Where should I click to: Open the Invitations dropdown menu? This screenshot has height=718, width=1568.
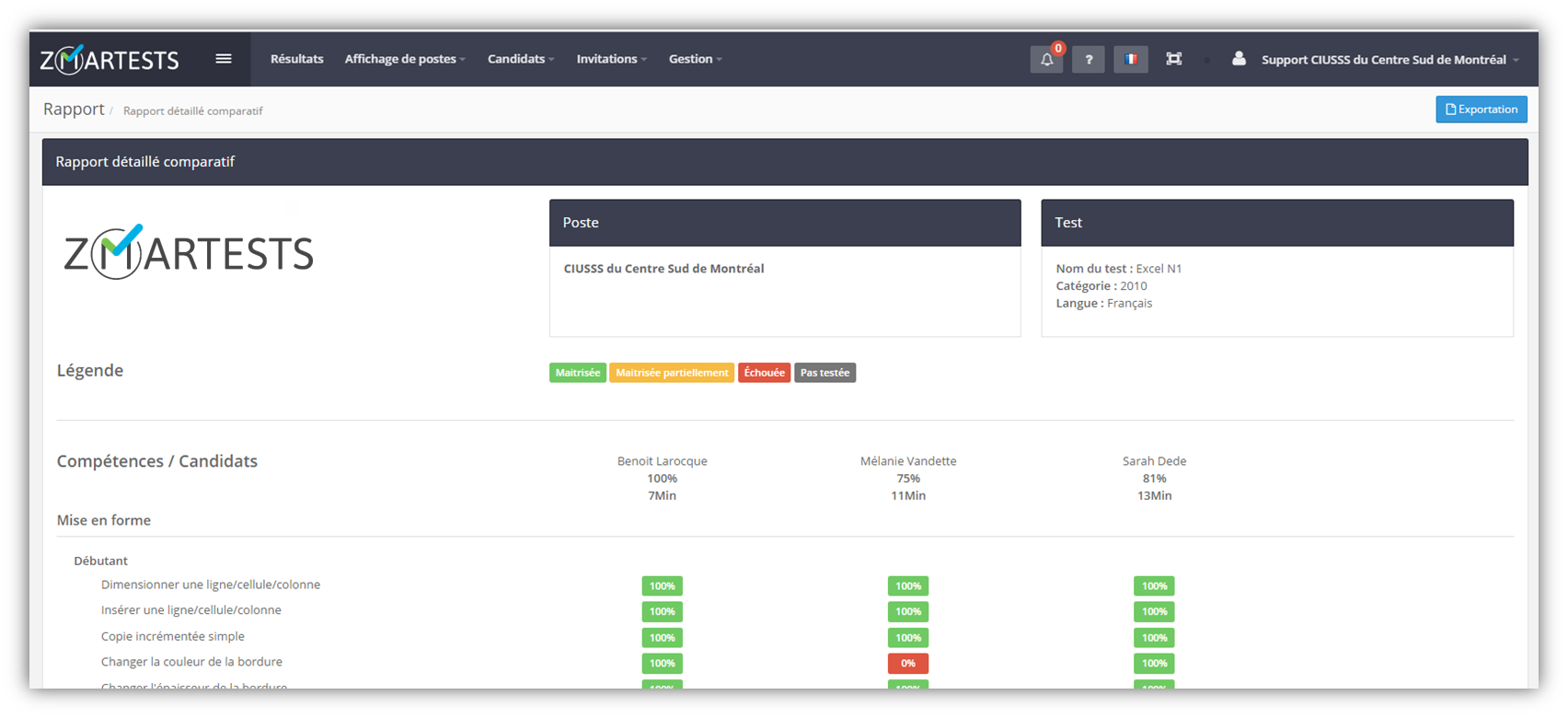point(611,59)
